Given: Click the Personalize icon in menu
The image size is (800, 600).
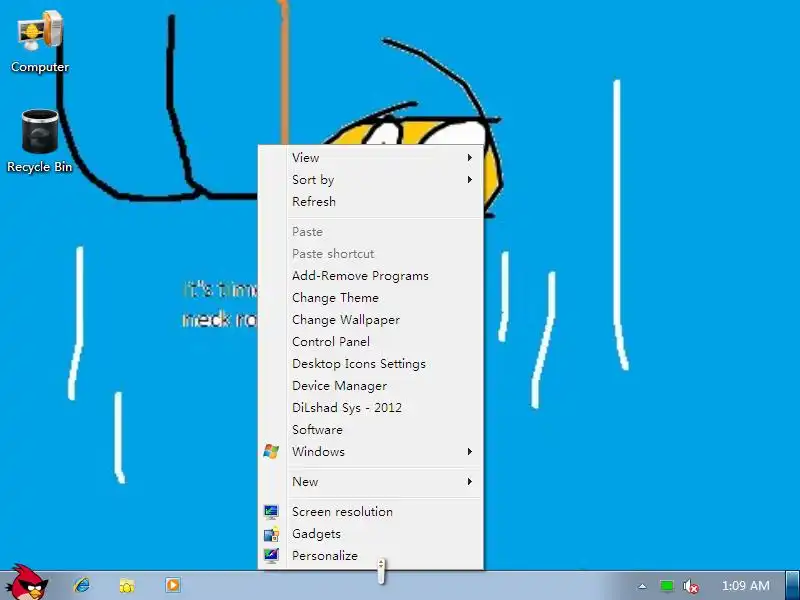Looking at the screenshot, I should click(271, 556).
